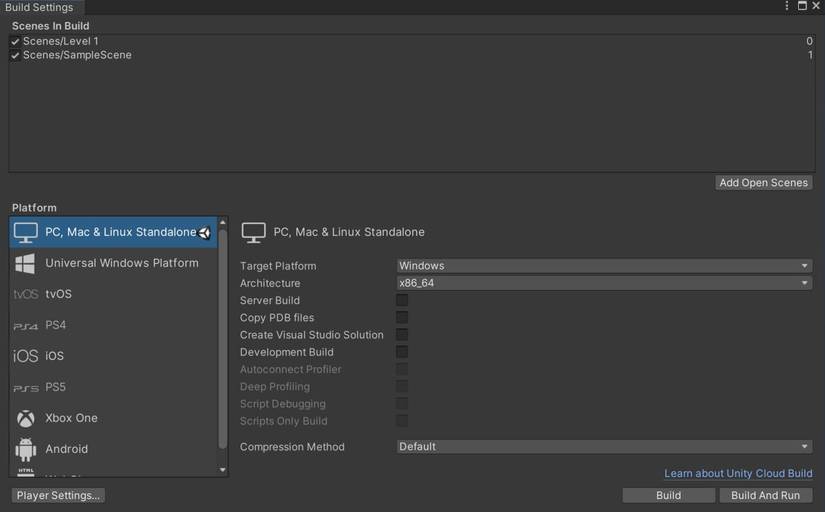Click the Build Settings window tab
825x512 pixels.
click(x=40, y=7)
